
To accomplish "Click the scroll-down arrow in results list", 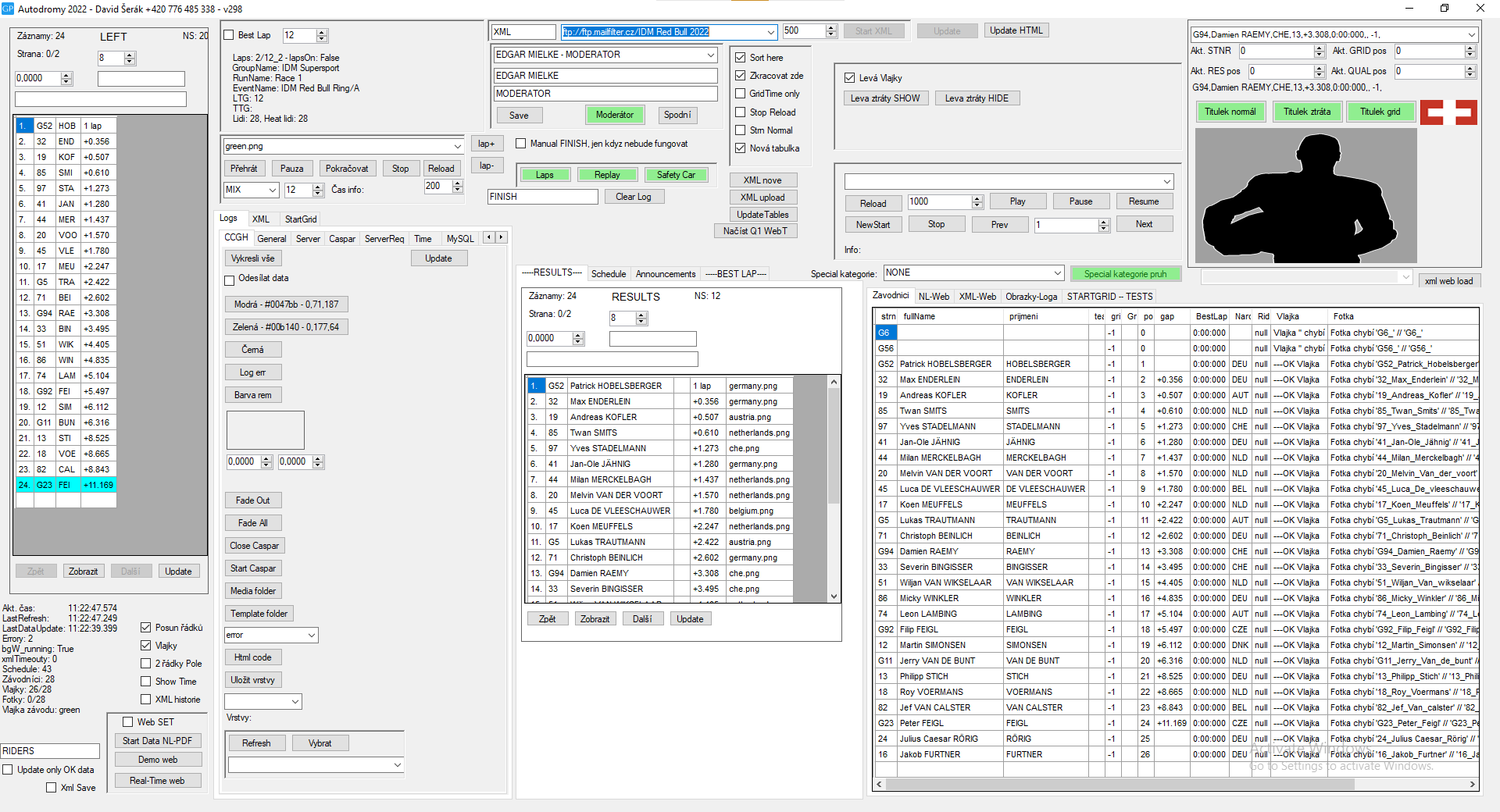I will coord(834,596).
